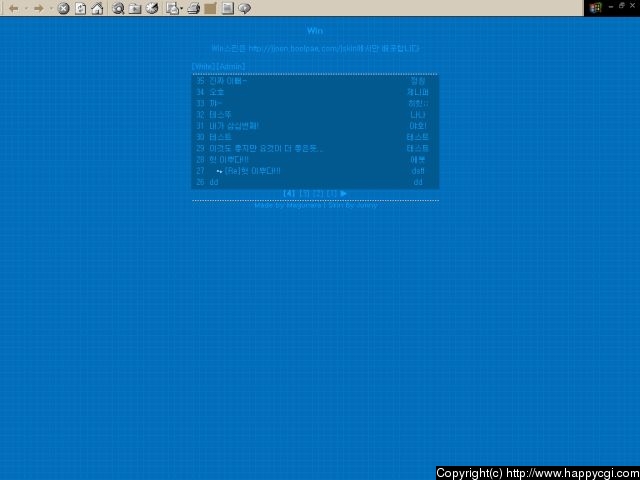640x480 pixels.
Task: Select page [4] in pagination
Action: pos(289,193)
